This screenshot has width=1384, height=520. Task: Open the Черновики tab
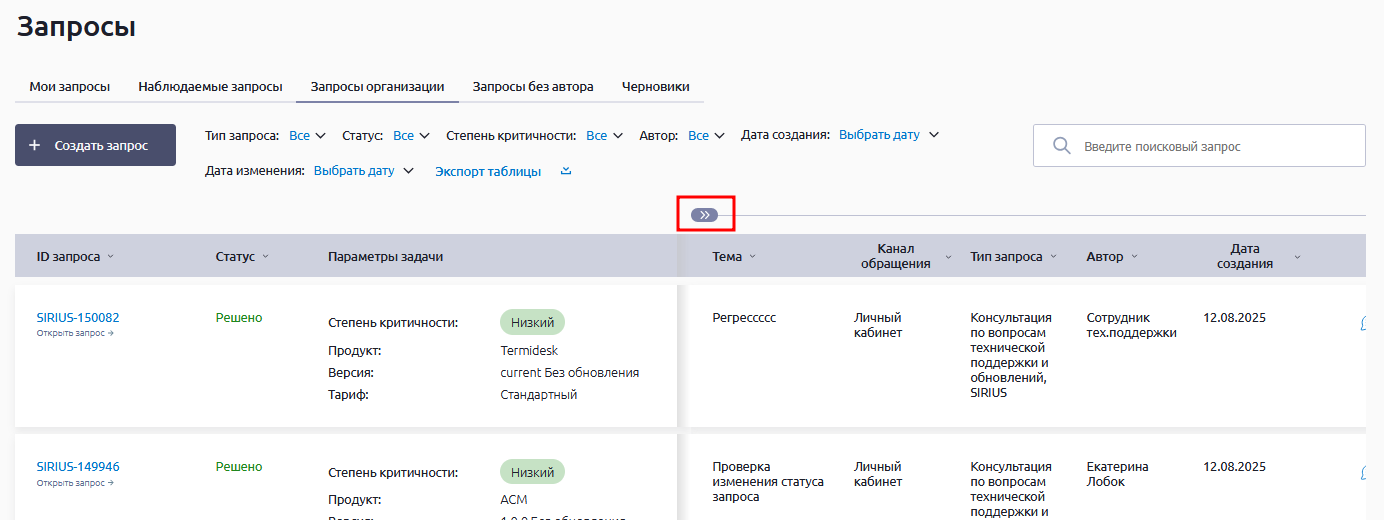(x=655, y=87)
